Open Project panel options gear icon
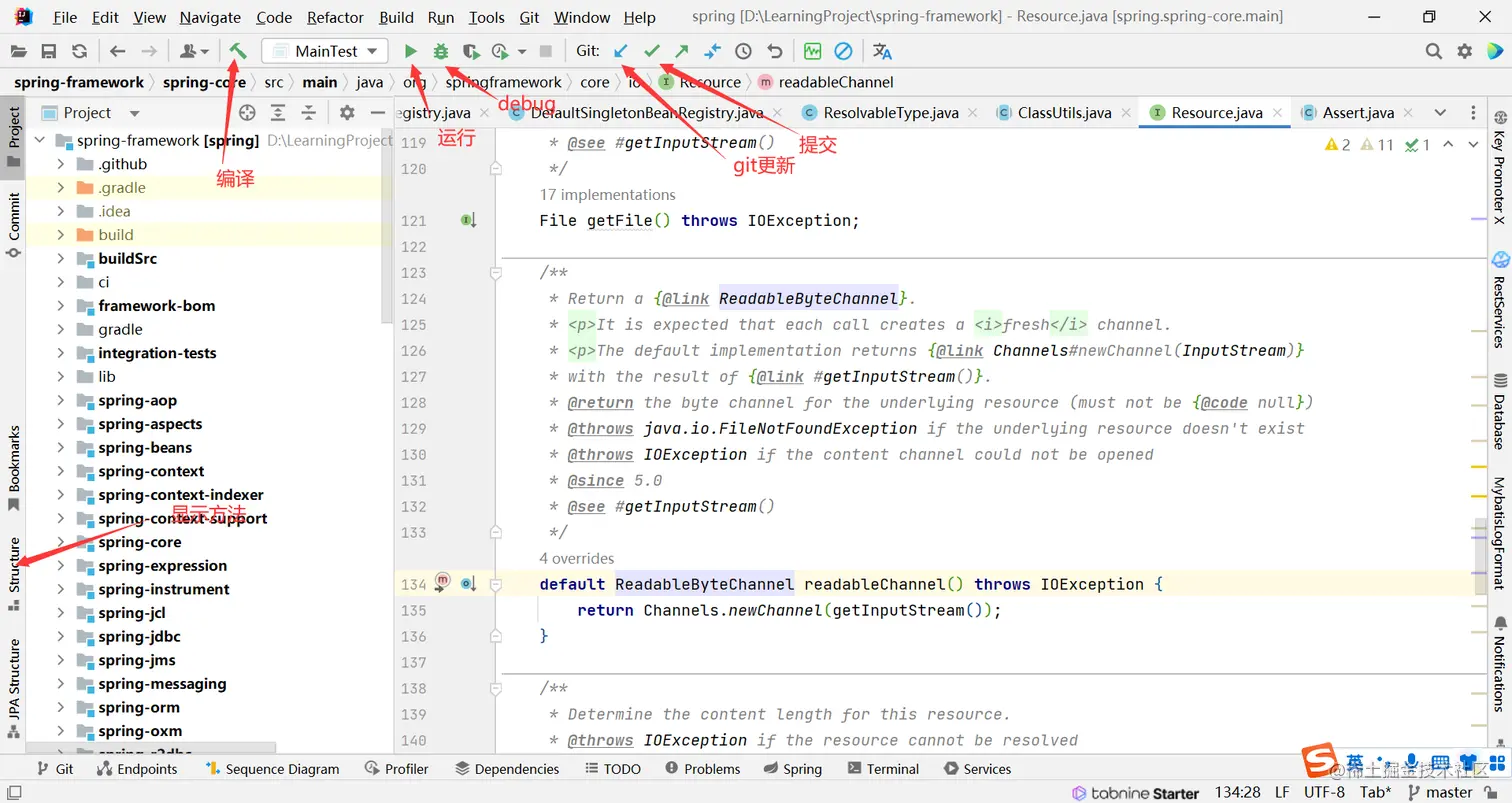1512x803 pixels. click(x=347, y=113)
